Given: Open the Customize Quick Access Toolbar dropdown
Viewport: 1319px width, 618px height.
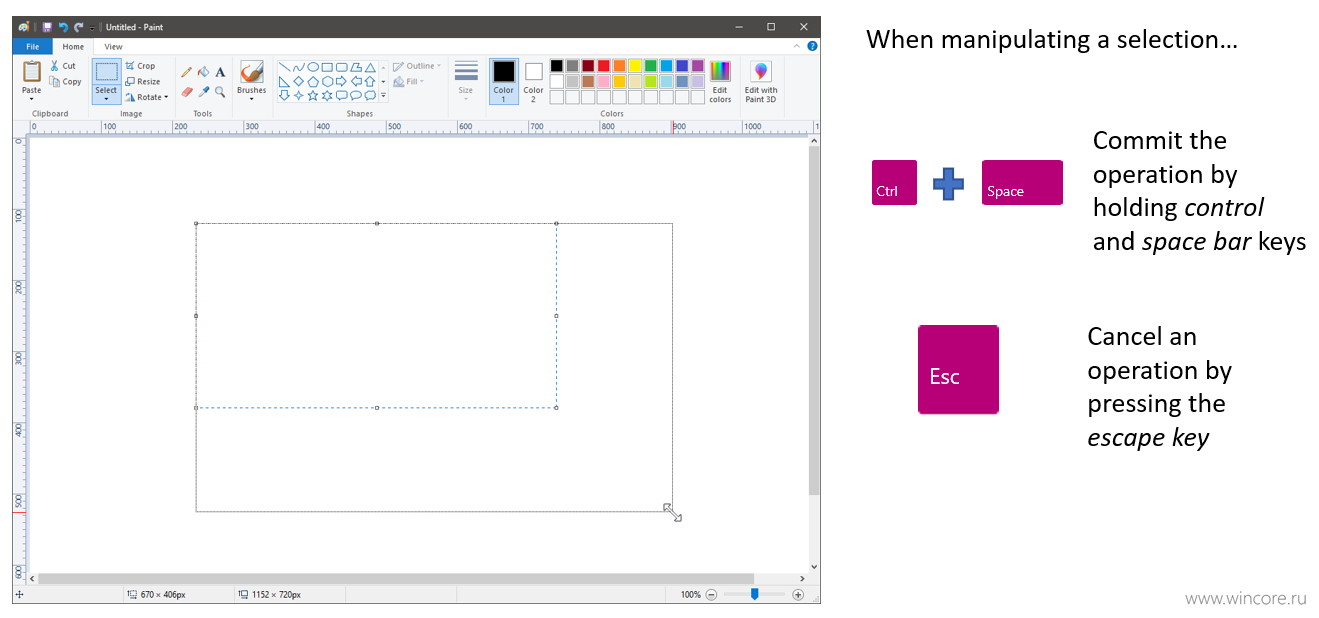Looking at the screenshot, I should (92, 27).
